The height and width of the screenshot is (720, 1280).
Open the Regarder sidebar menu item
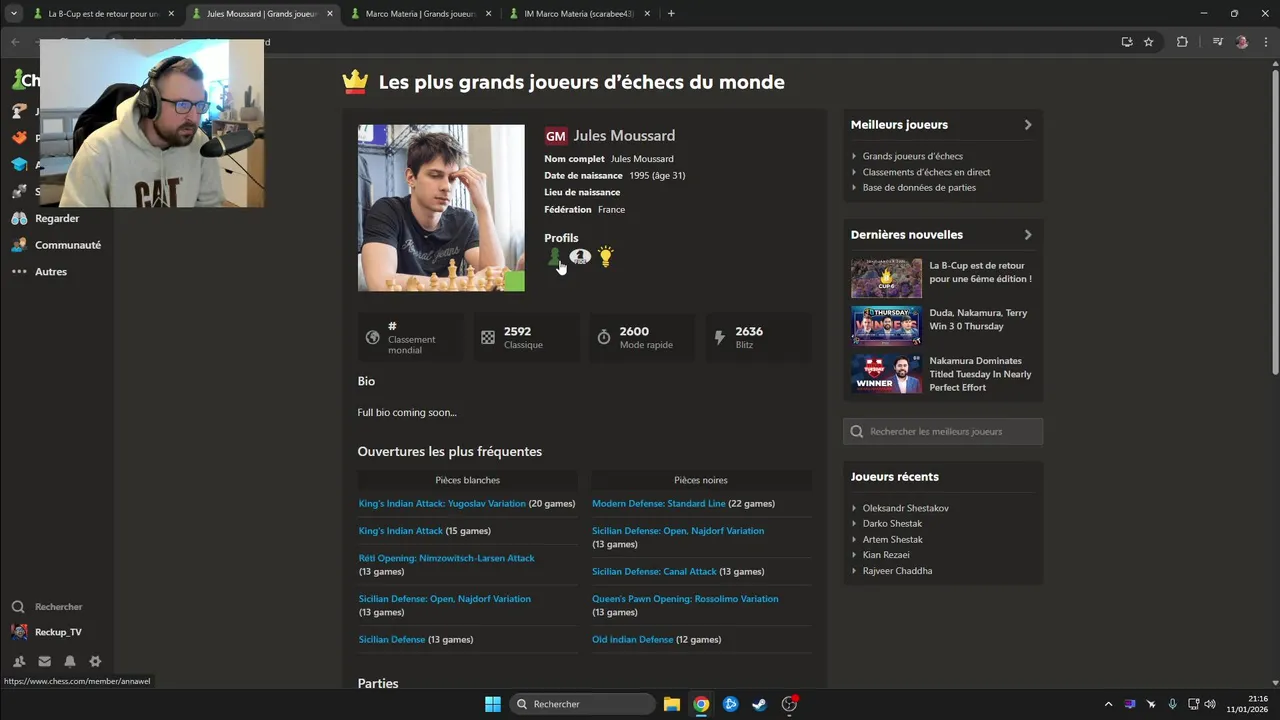[x=57, y=218]
